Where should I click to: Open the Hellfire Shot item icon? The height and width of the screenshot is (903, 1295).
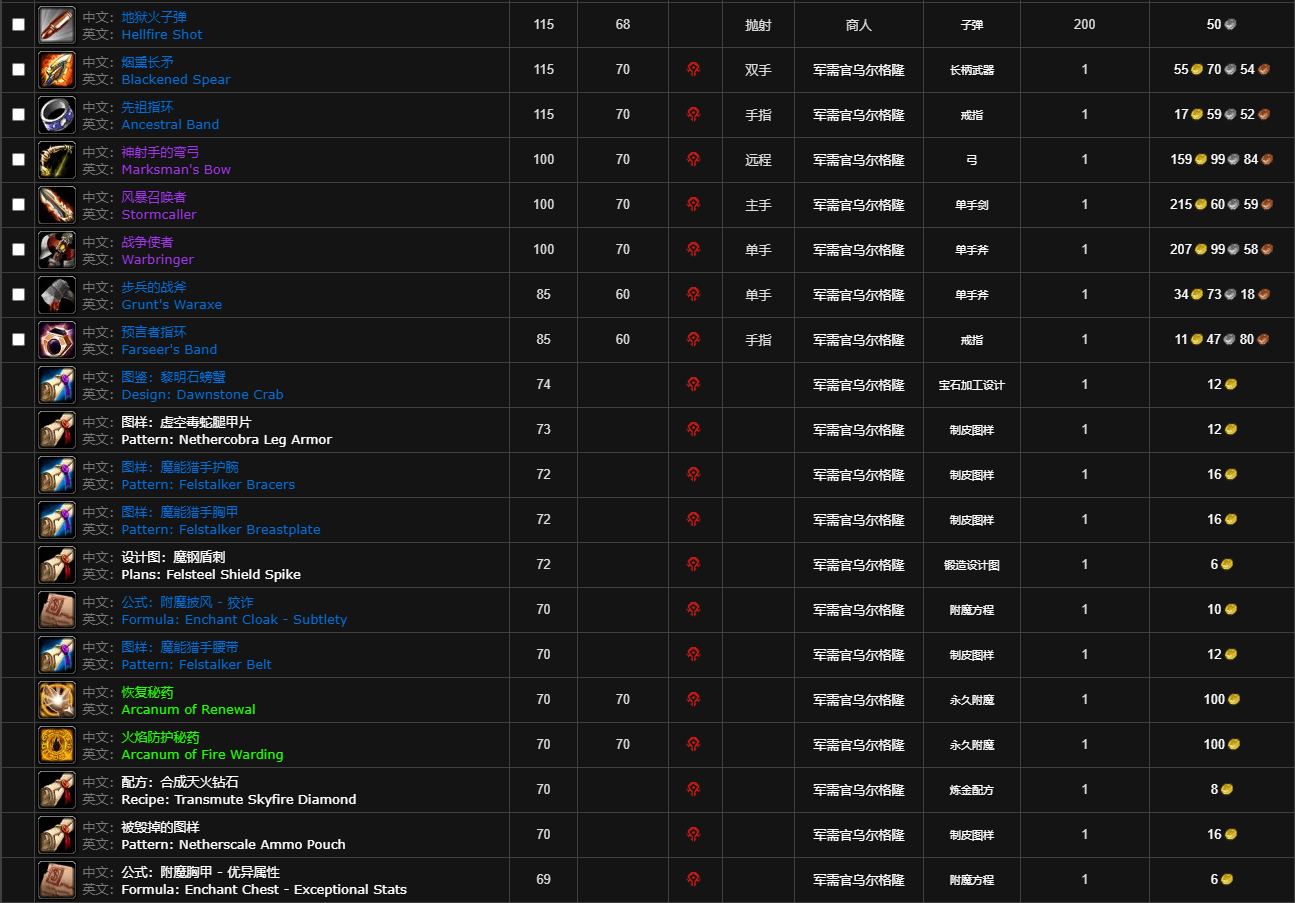pyautogui.click(x=57, y=25)
